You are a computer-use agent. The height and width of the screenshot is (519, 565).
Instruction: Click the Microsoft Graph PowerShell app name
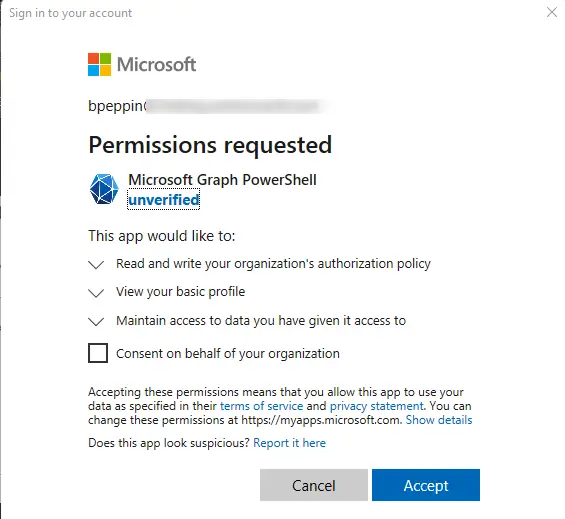pos(222,180)
